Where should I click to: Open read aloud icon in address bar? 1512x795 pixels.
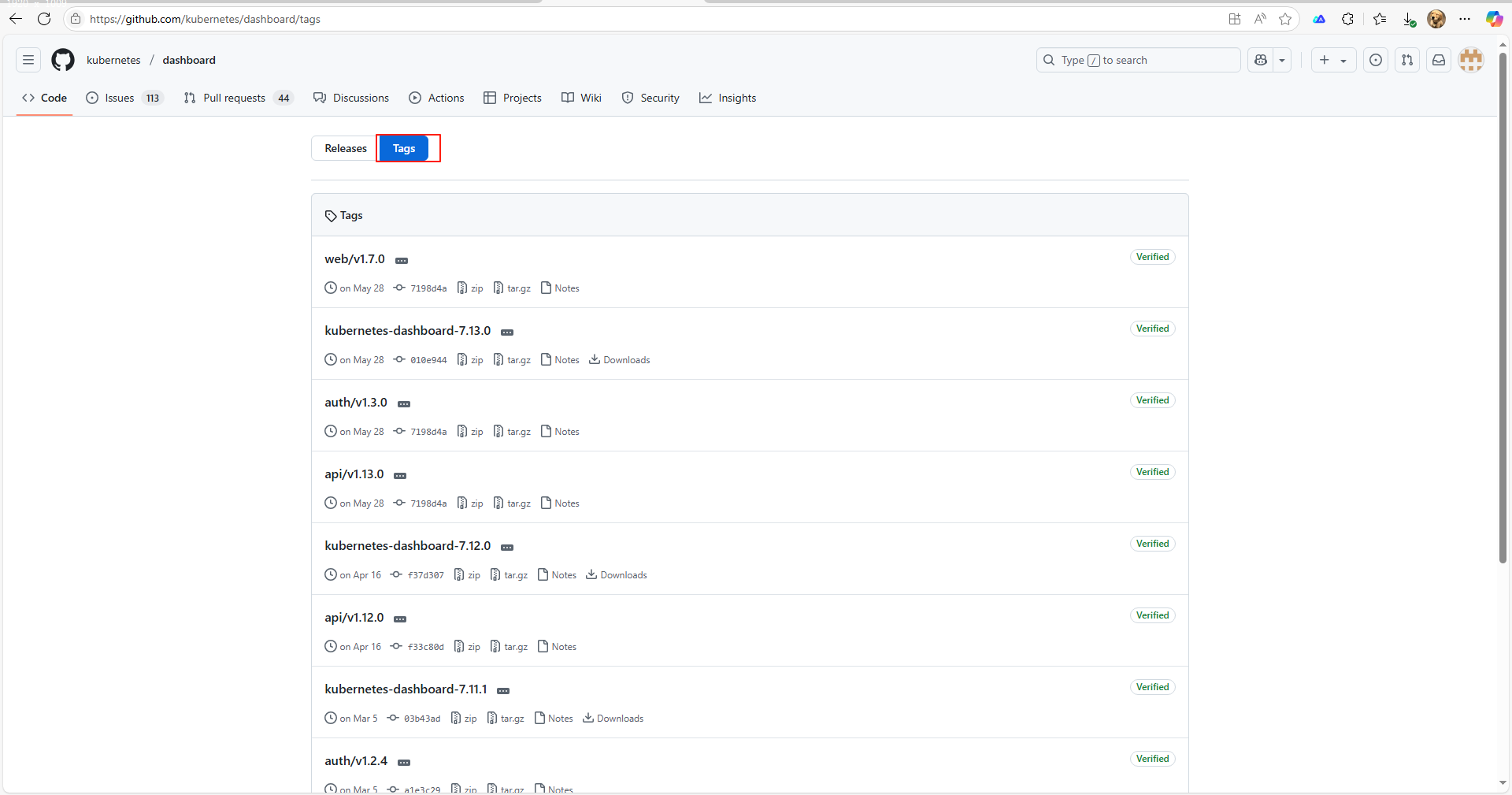click(x=1260, y=19)
